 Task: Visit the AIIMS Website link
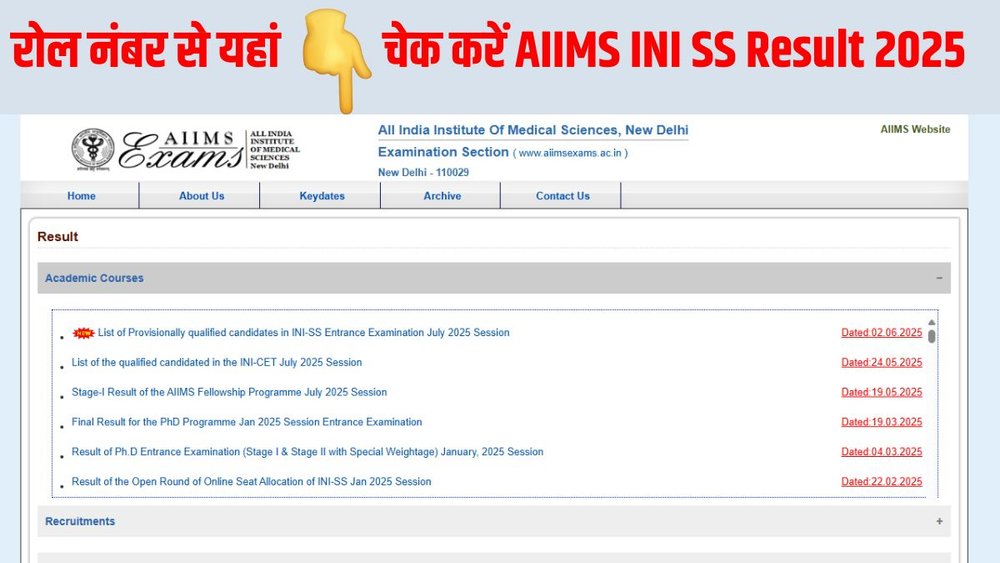click(915, 129)
